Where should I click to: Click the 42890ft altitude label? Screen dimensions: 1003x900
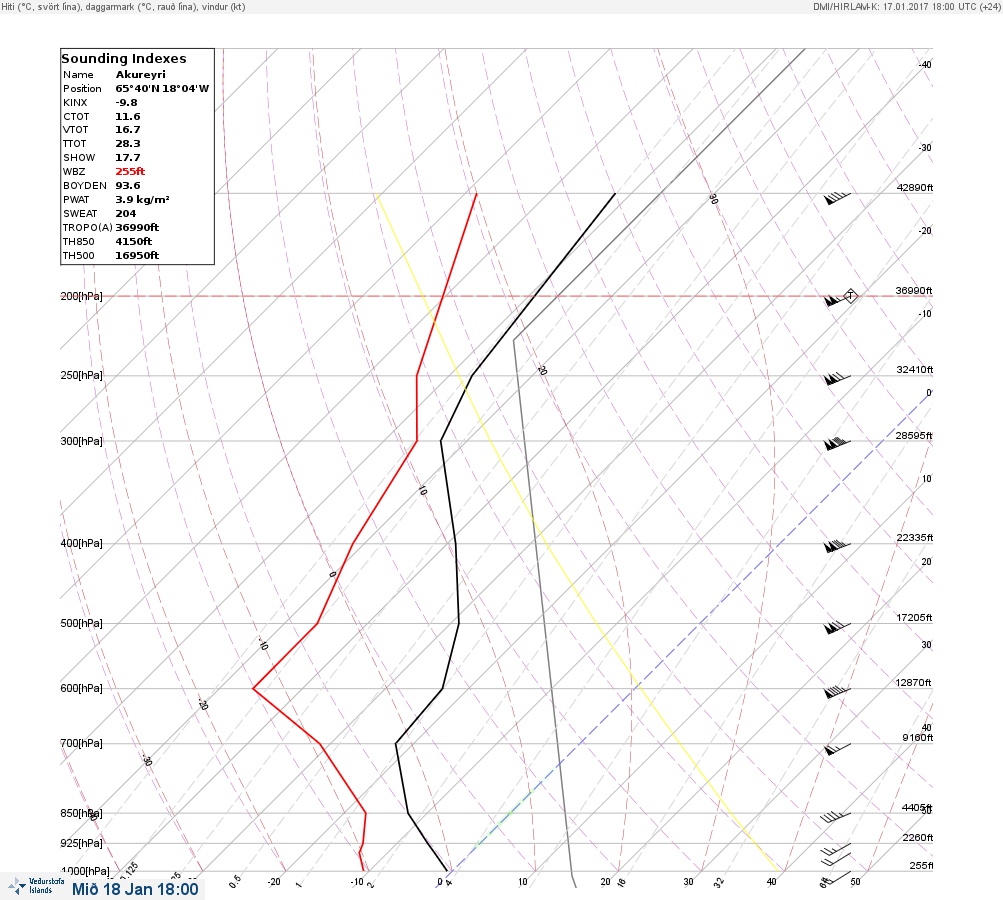[x=915, y=187]
